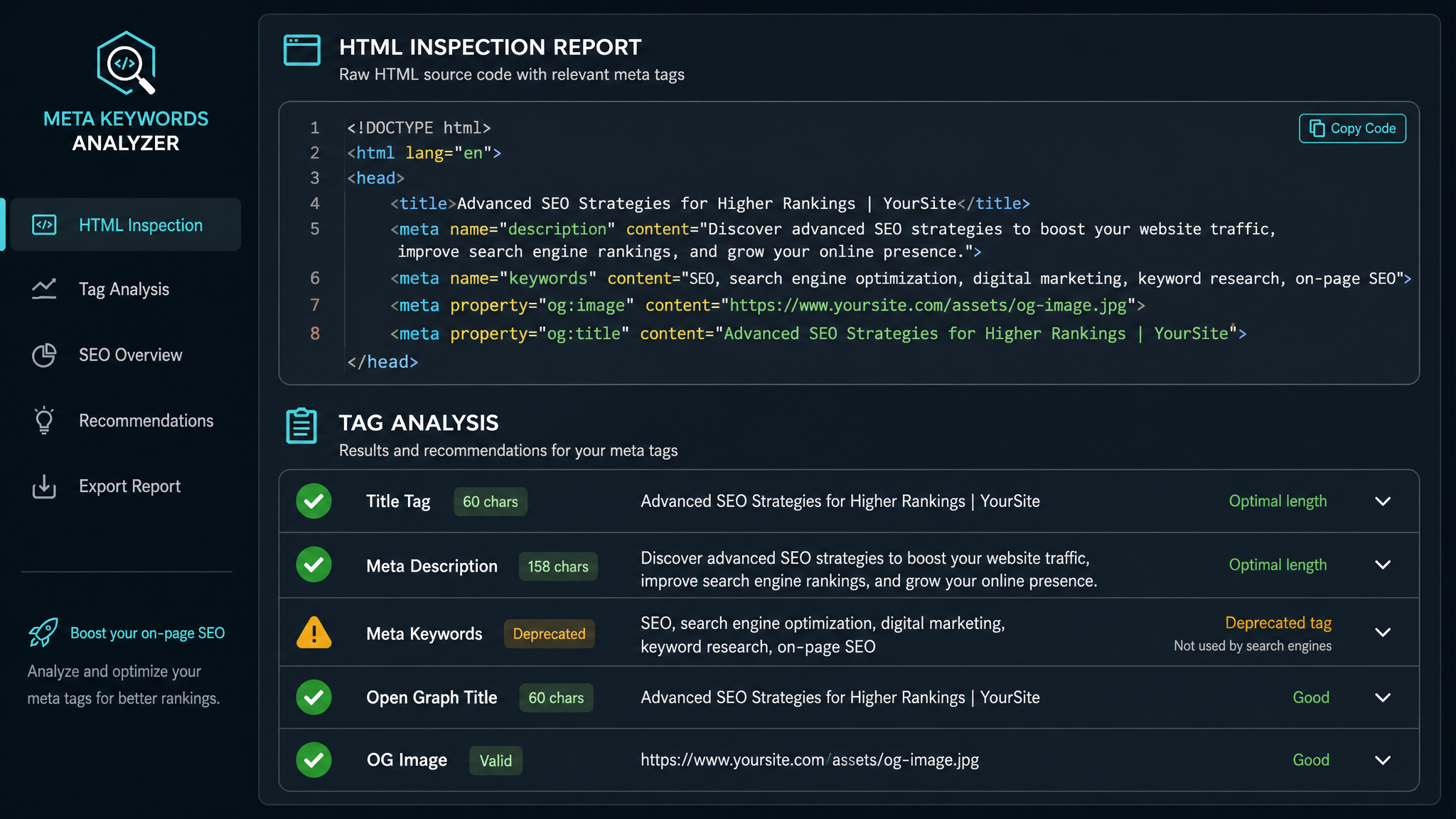1456x819 pixels.
Task: Click the HTML INSPECTION REPORT heading
Action: [490, 47]
